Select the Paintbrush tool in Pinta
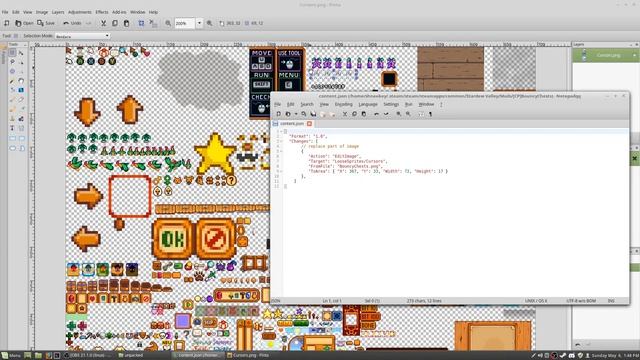This screenshot has width=640, height=360. pos(12,99)
